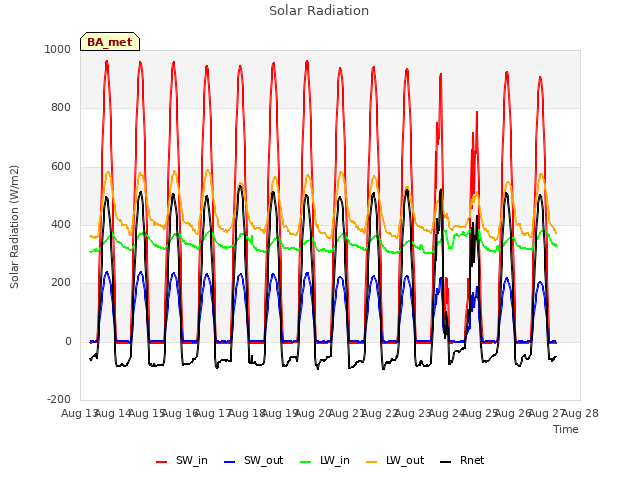Click the orange LW_out legend color marker

point(372,462)
